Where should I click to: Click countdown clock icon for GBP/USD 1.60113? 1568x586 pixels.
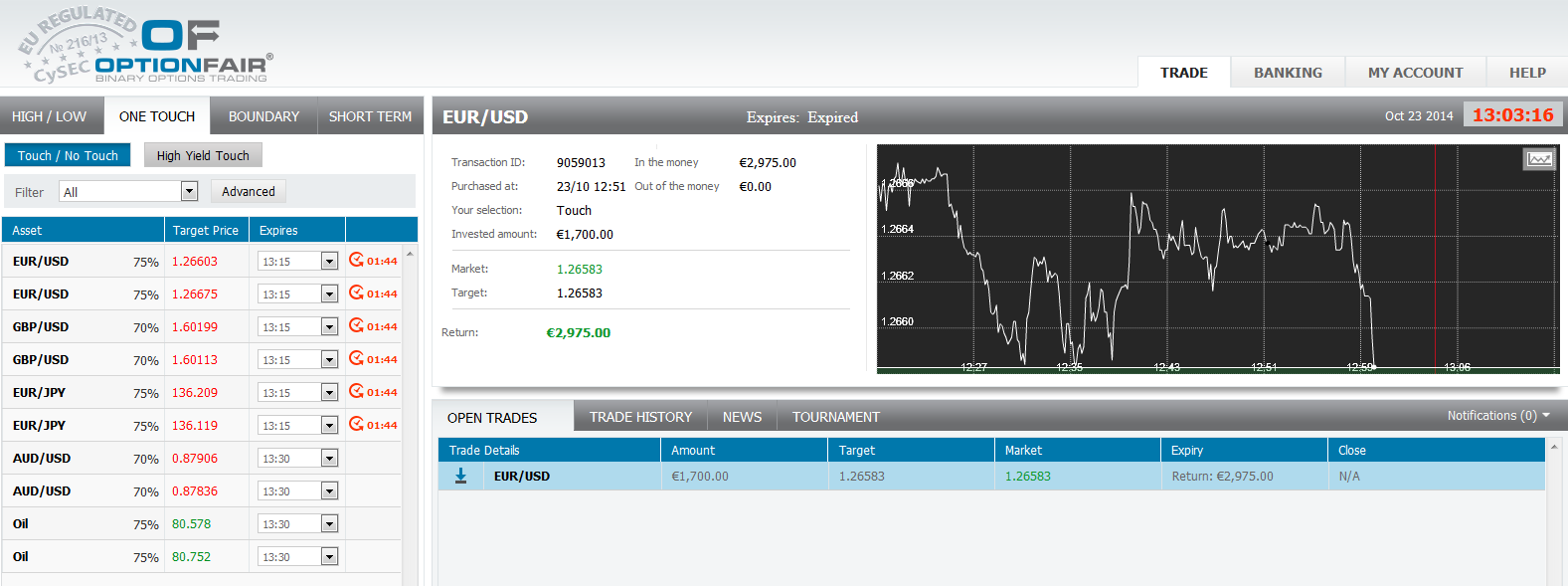click(356, 359)
